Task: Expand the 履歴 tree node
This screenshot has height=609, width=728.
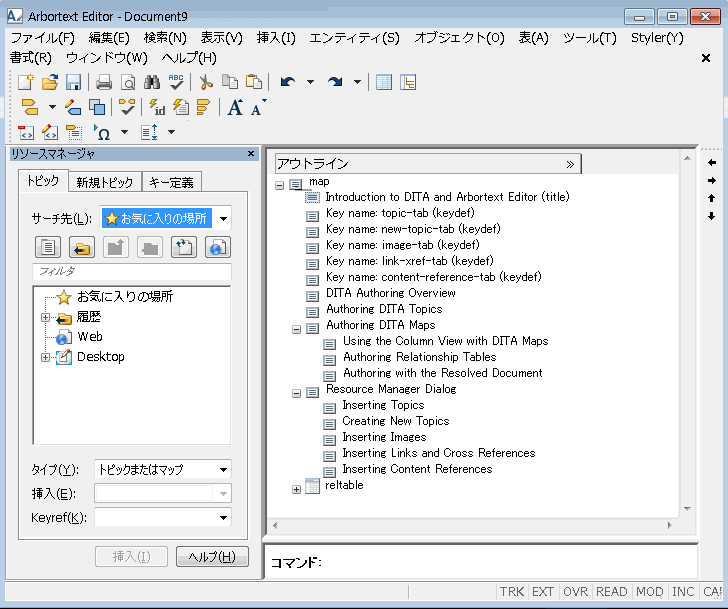Action: click(x=45, y=317)
